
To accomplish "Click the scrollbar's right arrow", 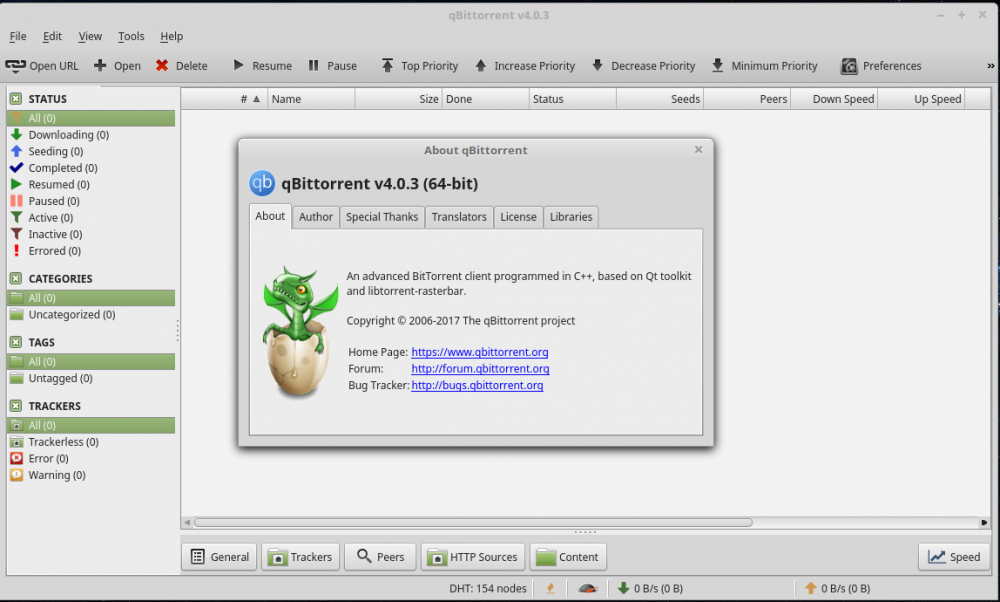I will tap(984, 522).
